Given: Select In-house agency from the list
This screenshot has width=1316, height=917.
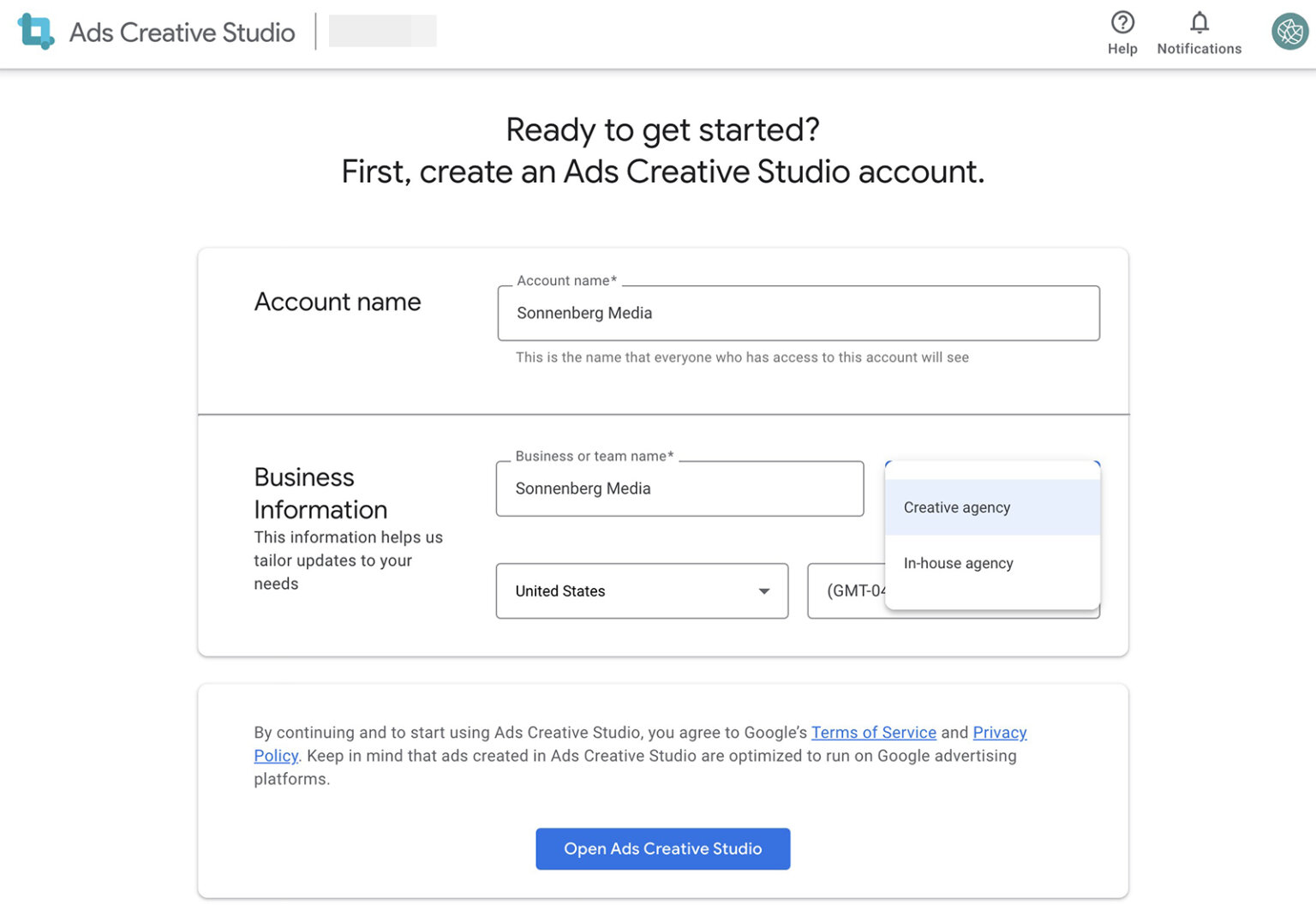Looking at the screenshot, I should pos(958,563).
